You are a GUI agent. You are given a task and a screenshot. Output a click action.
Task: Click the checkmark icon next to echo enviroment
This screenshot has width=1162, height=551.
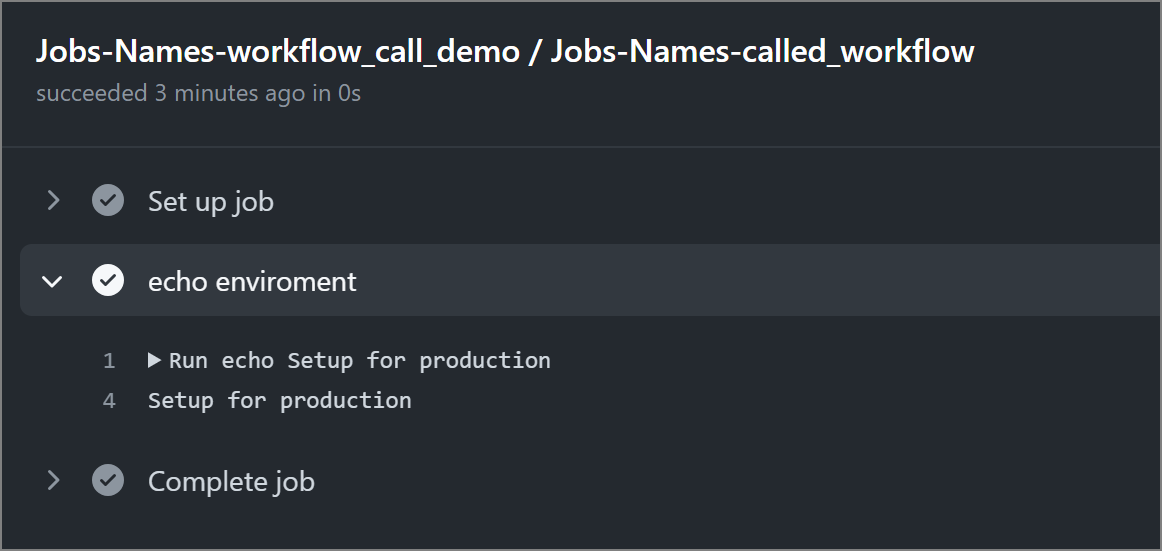pyautogui.click(x=108, y=281)
